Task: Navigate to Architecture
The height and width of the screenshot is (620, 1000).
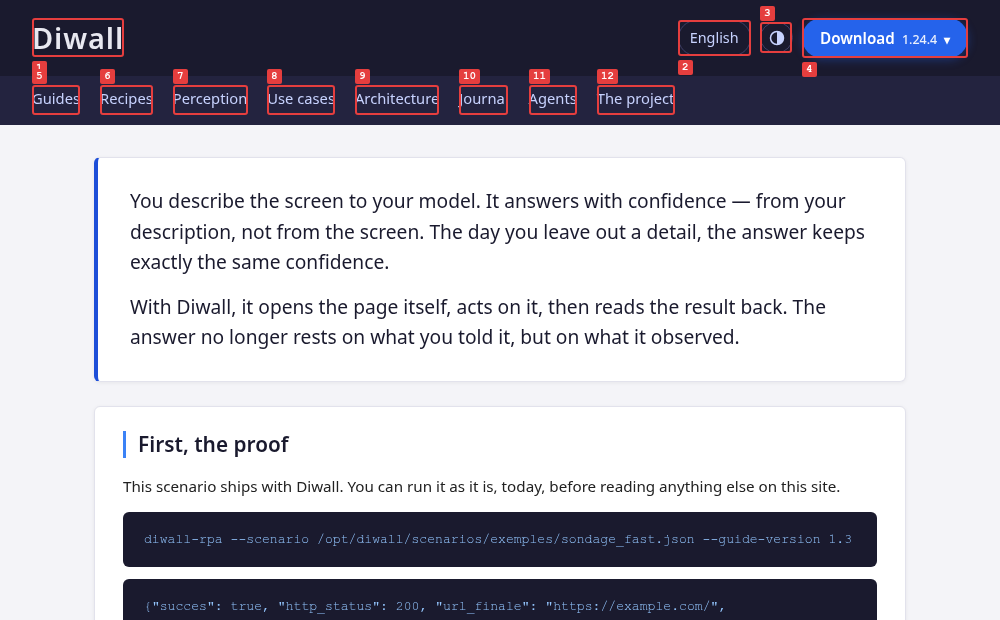Action: click(x=397, y=100)
